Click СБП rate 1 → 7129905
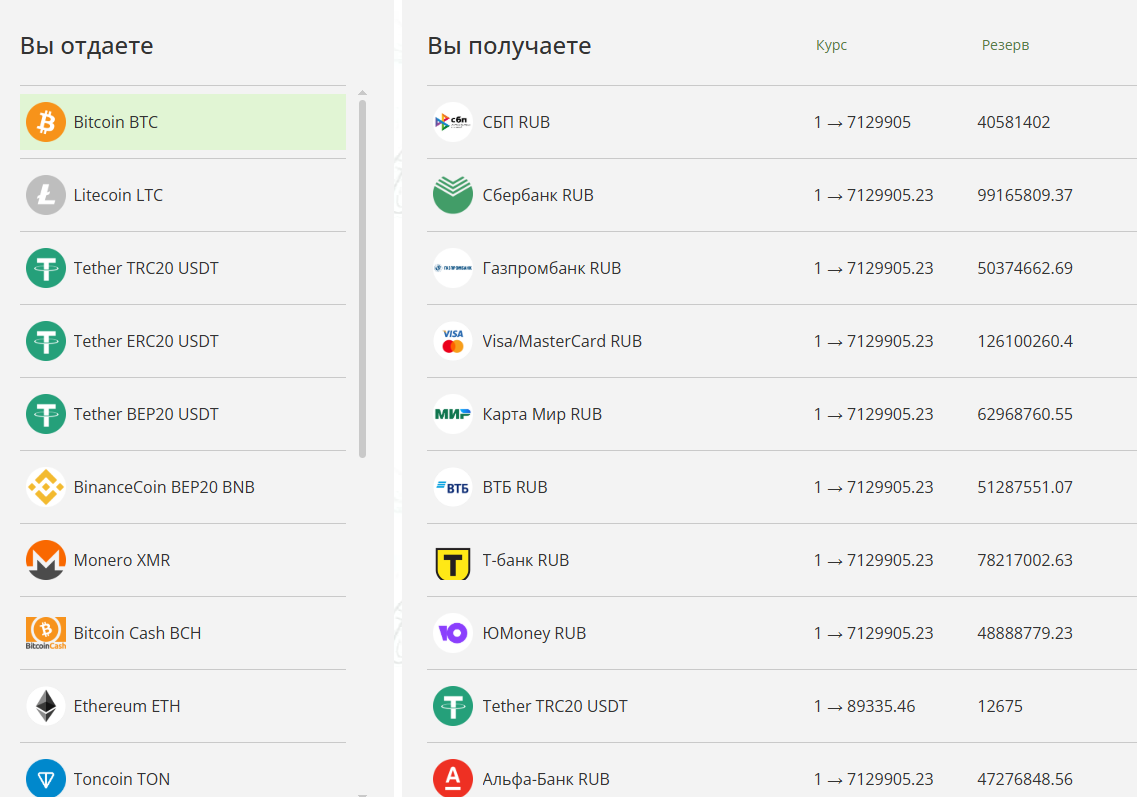The width and height of the screenshot is (1137, 797). [862, 123]
